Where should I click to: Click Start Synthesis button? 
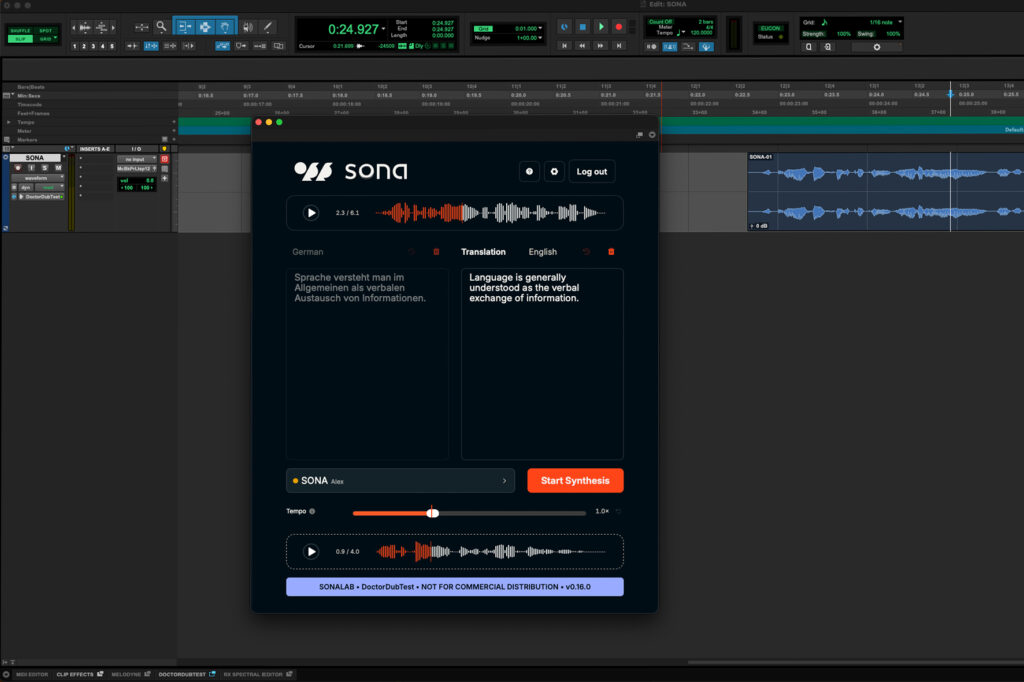[575, 480]
